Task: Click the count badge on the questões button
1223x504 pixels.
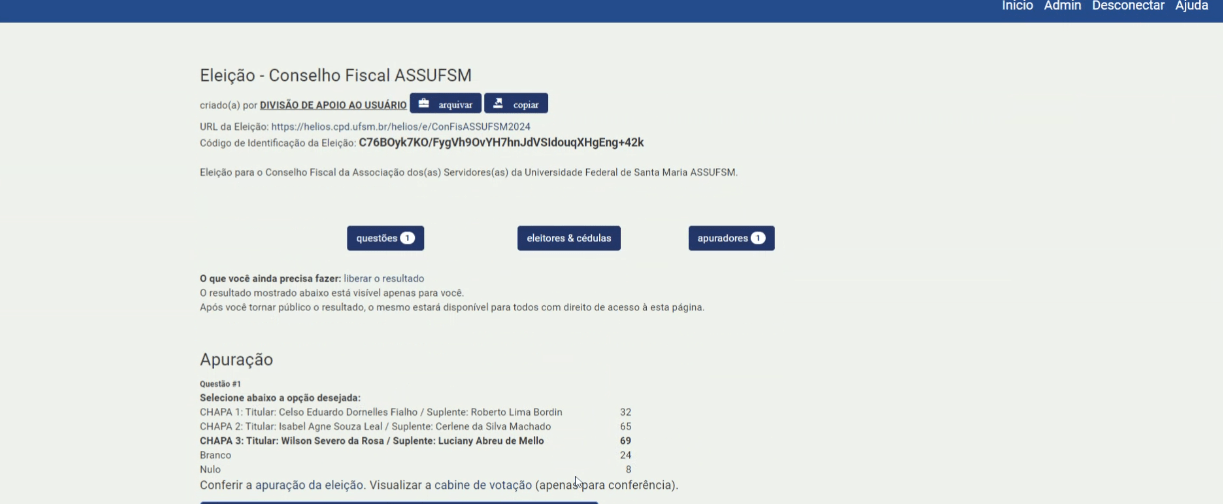Action: tap(408, 238)
